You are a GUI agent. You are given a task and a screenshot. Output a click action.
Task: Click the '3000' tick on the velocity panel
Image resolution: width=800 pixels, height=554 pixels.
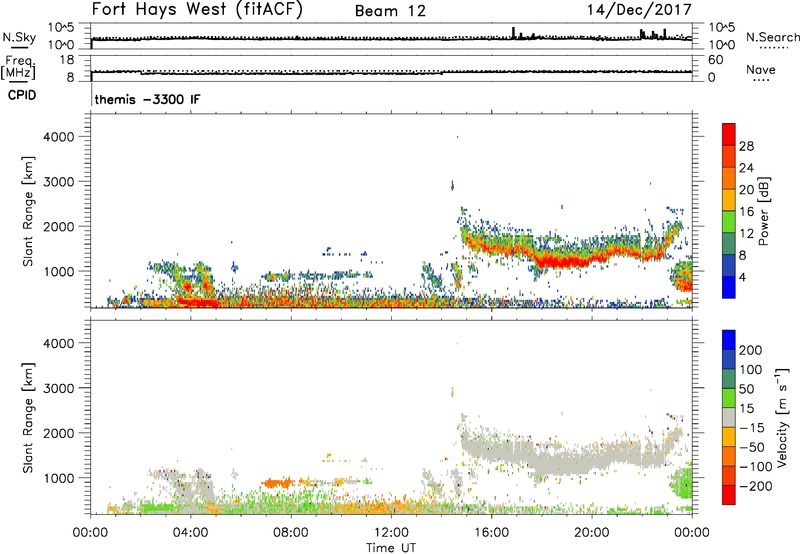coord(59,388)
